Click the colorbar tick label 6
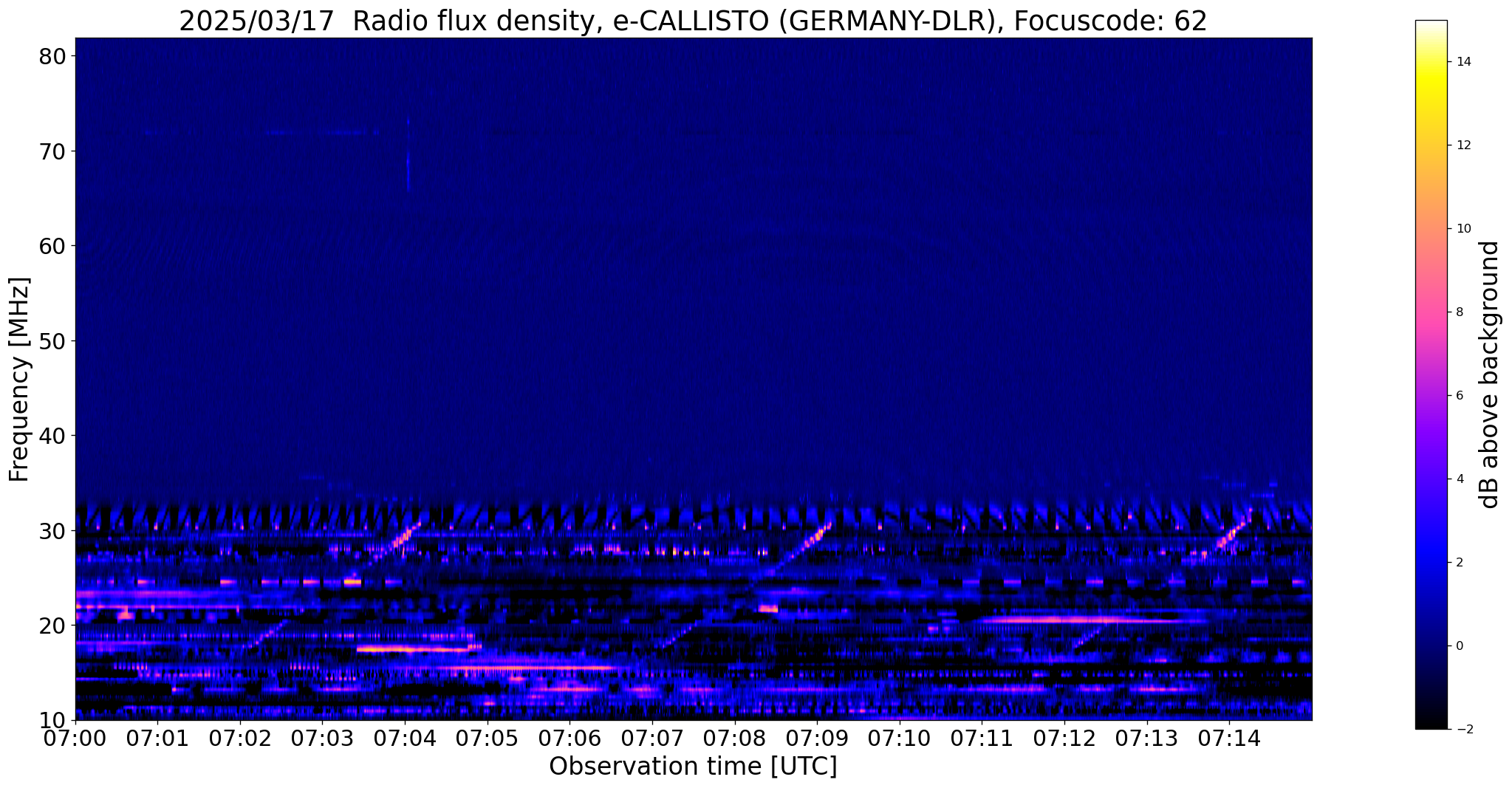This screenshot has width=1512, height=788. [x=1460, y=396]
